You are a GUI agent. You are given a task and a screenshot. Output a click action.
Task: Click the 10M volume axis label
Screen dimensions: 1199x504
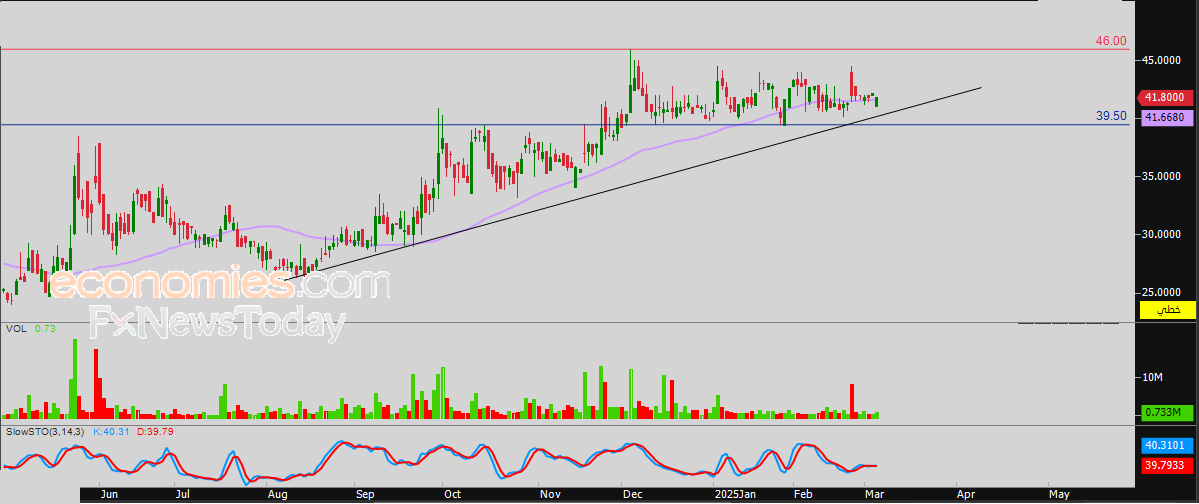tap(1152, 377)
